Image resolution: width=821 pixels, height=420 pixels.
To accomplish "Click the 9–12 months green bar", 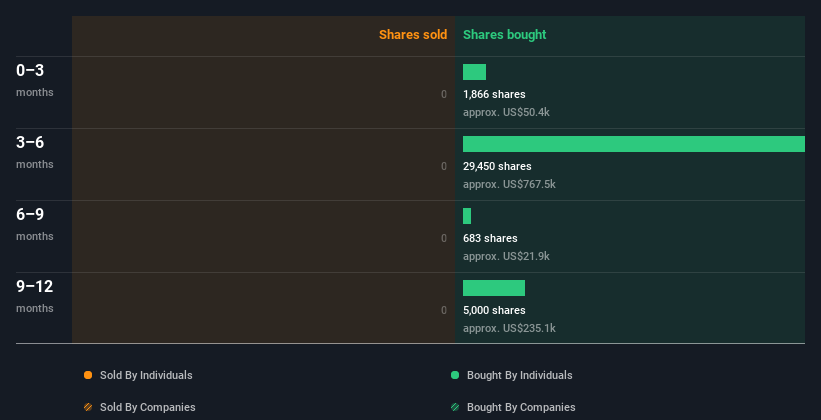I will click(494, 288).
